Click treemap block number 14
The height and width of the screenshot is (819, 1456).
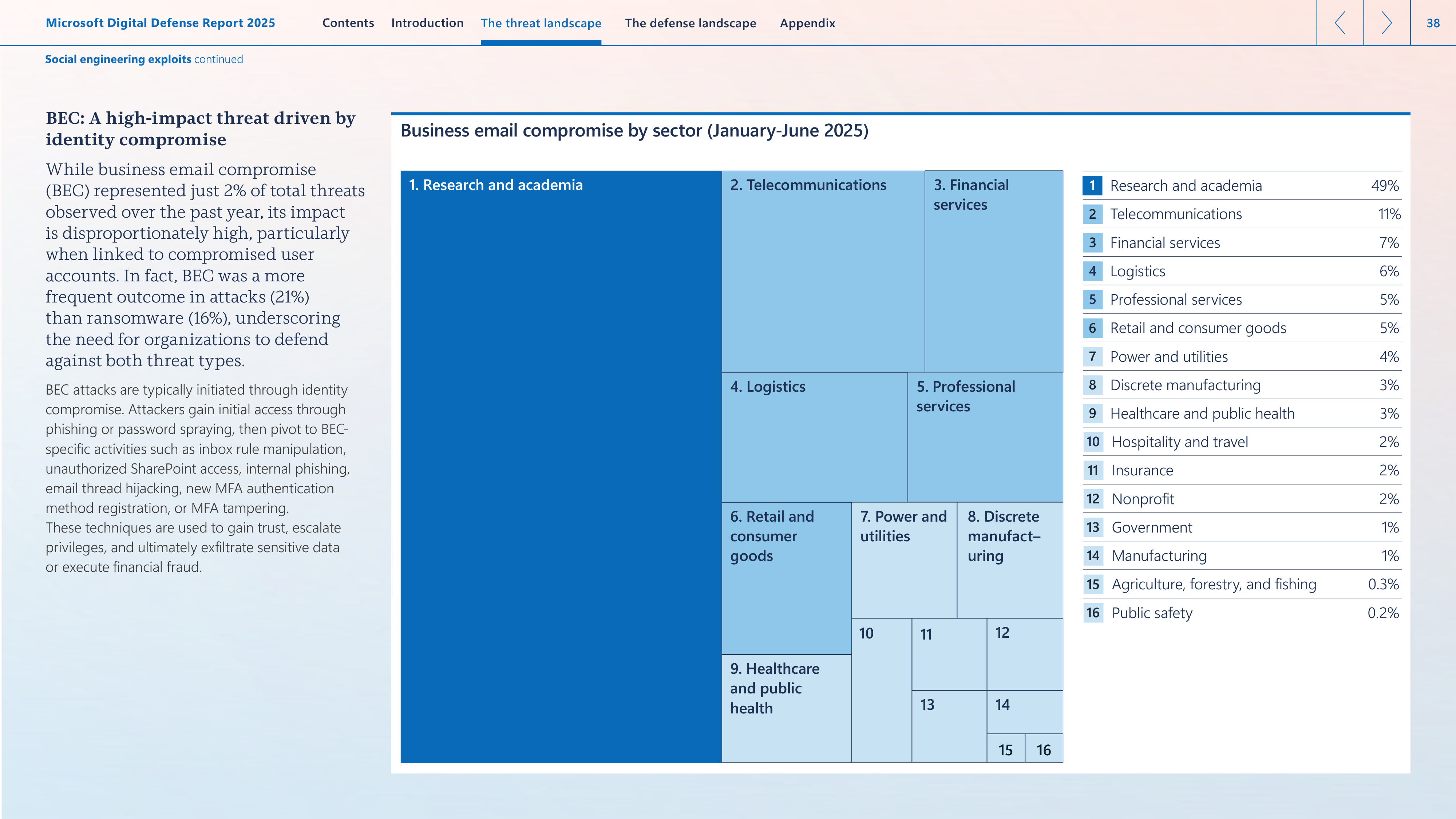pos(1025,712)
